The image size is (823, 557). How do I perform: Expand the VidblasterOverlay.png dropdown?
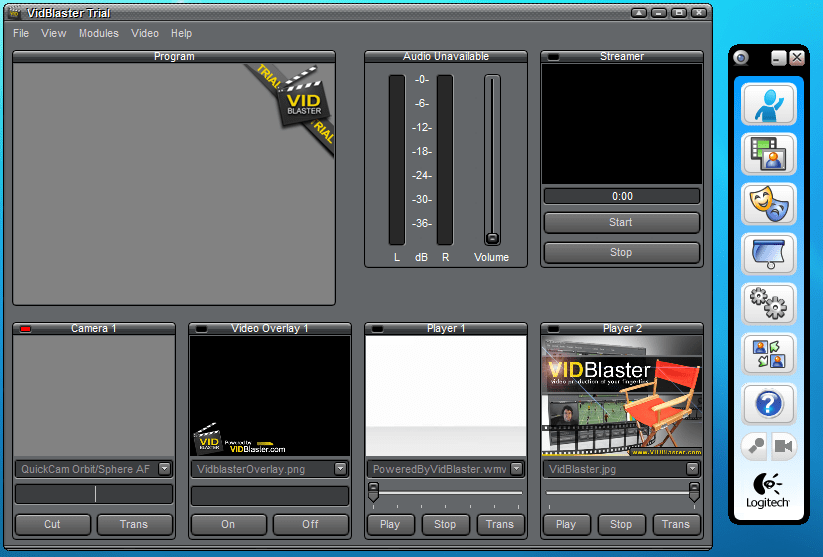coord(341,468)
